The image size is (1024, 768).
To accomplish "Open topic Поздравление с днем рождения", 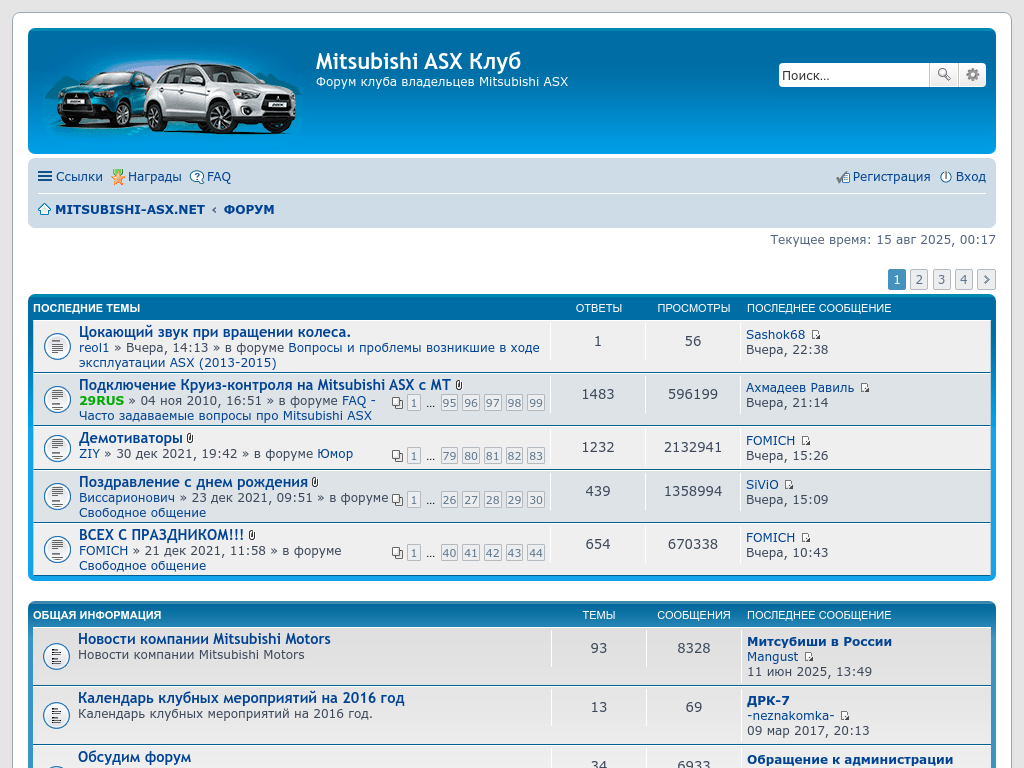I will (x=193, y=482).
